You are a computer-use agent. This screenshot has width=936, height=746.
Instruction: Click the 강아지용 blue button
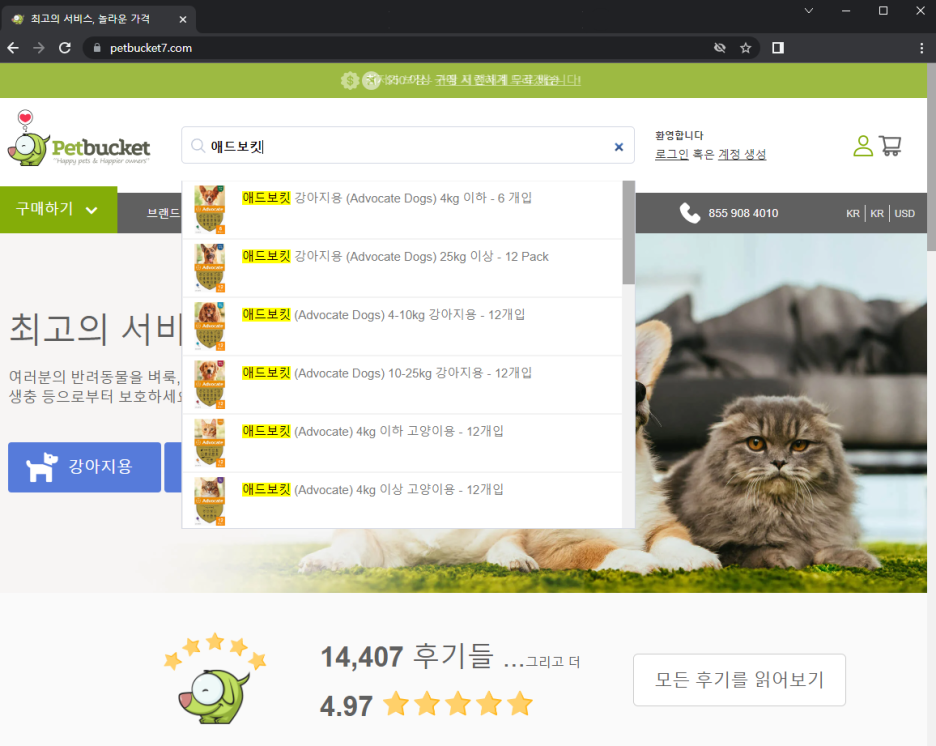coord(84,467)
